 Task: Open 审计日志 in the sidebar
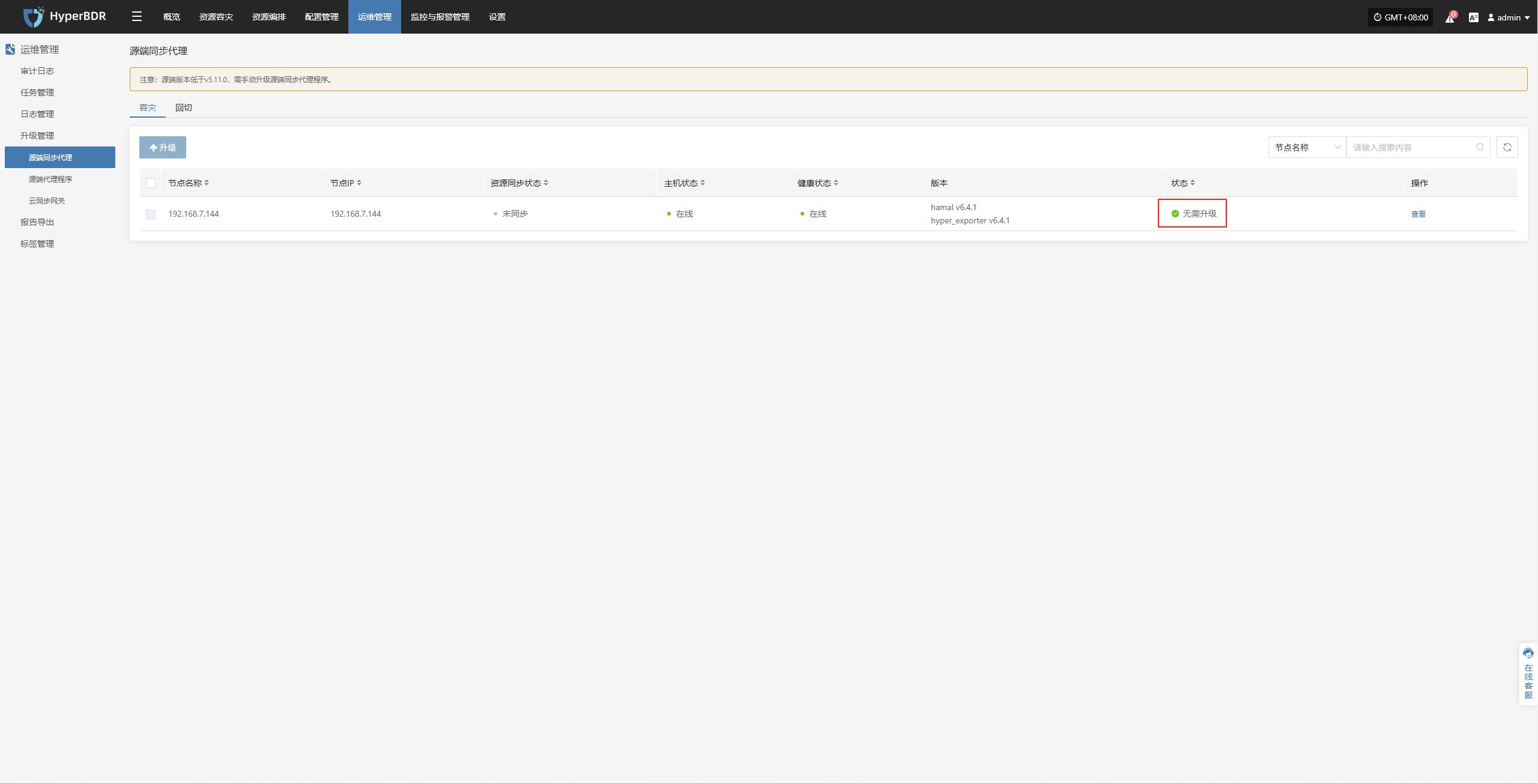pos(37,71)
